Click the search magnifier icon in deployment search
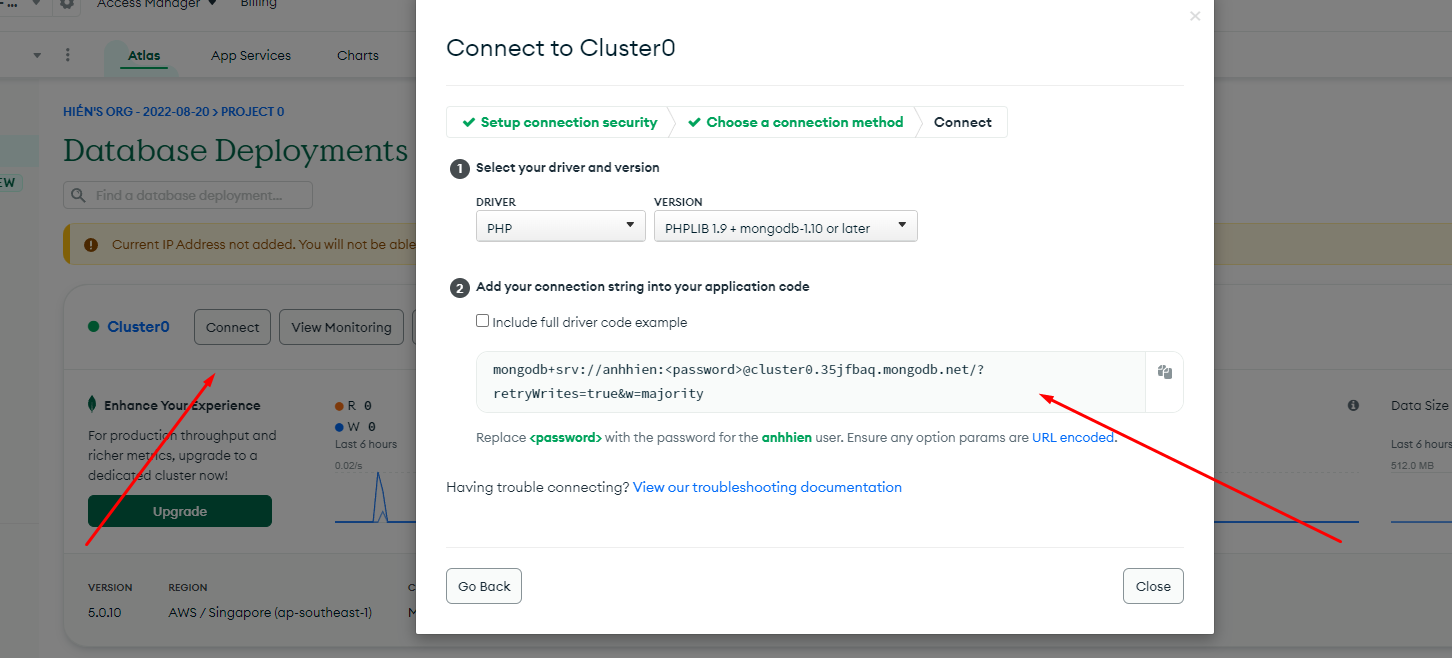This screenshot has height=658, width=1452. click(78, 196)
